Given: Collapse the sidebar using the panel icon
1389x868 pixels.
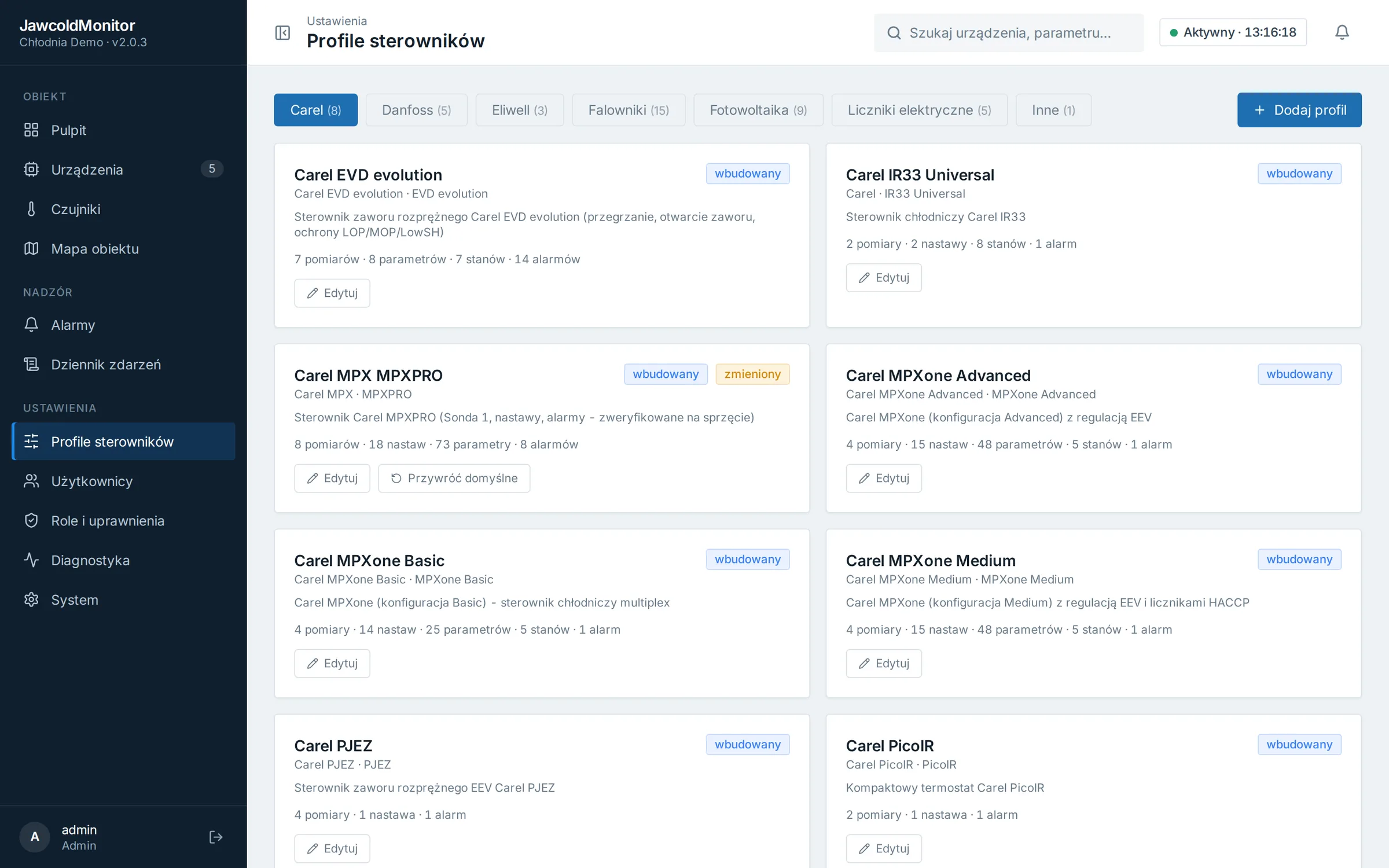Looking at the screenshot, I should [x=282, y=32].
